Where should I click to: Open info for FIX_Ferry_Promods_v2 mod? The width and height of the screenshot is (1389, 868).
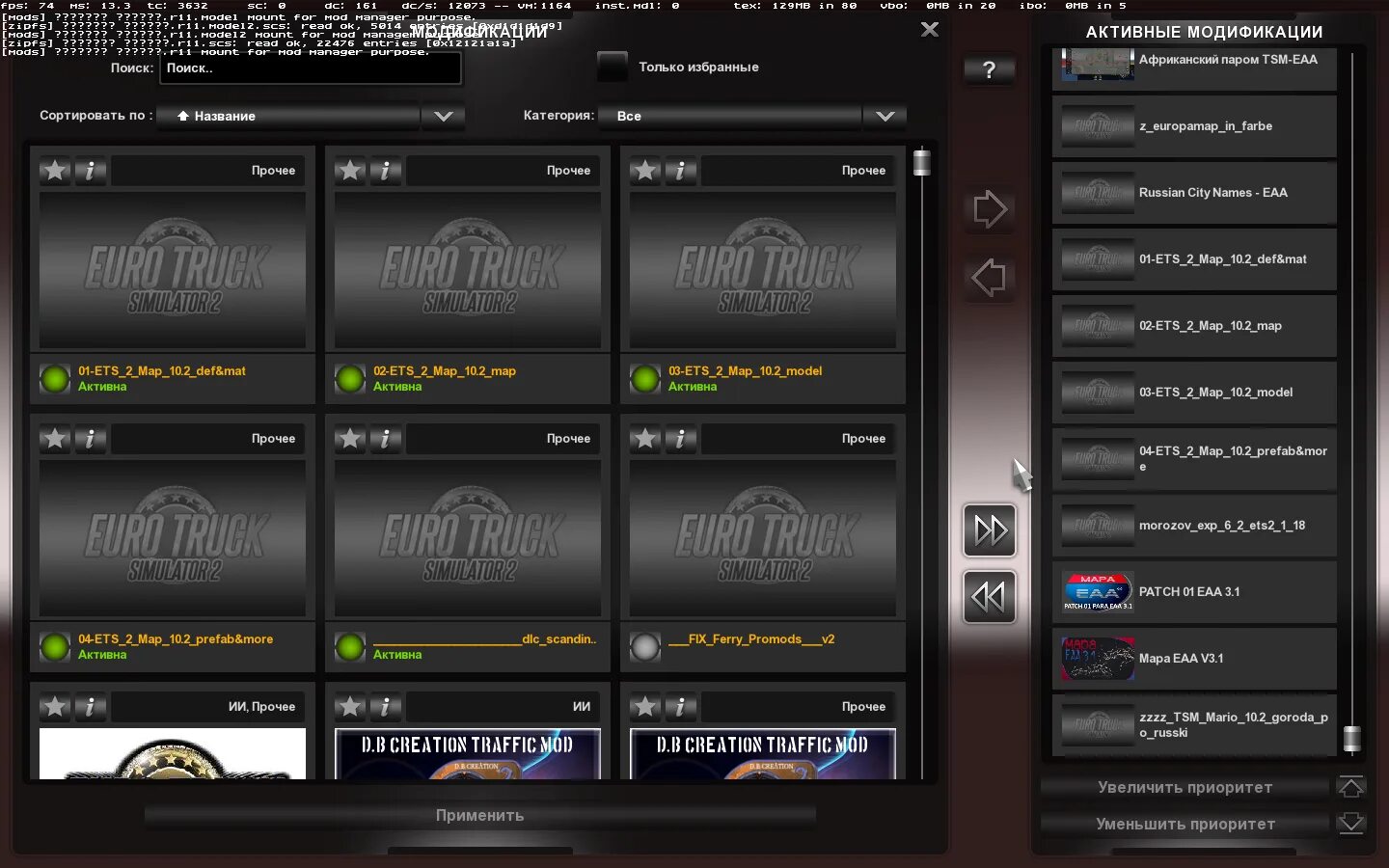pos(680,439)
